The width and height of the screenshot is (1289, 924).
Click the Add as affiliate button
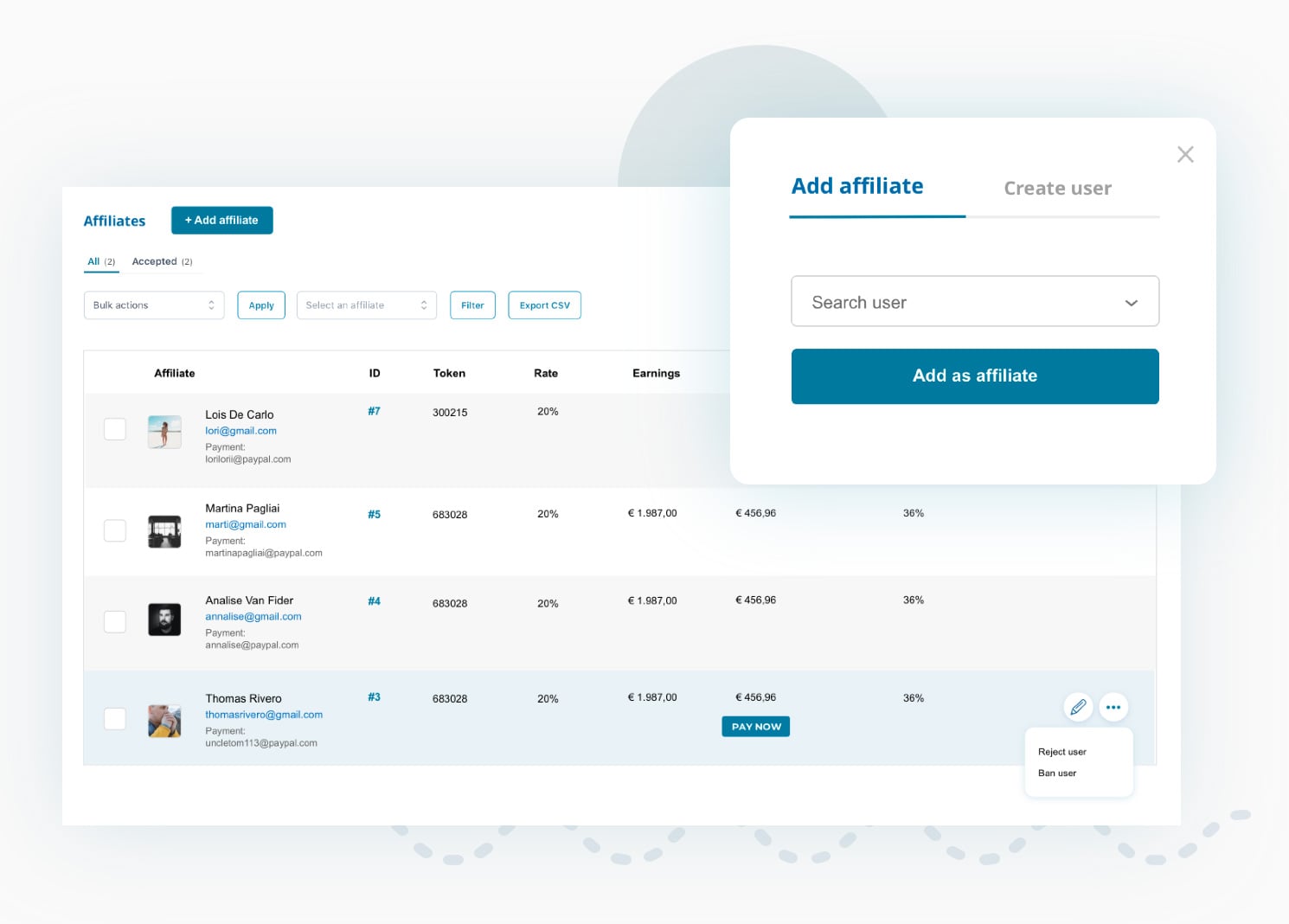coord(974,375)
